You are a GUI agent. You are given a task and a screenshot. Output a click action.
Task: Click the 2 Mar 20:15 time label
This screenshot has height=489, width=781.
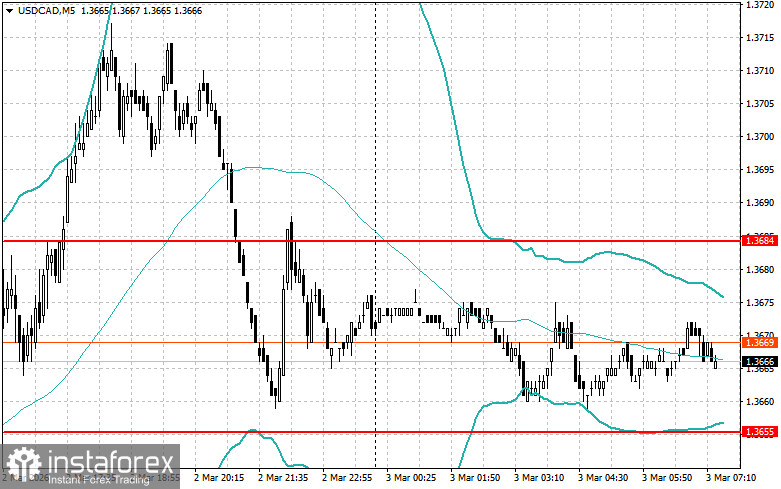tap(219, 478)
